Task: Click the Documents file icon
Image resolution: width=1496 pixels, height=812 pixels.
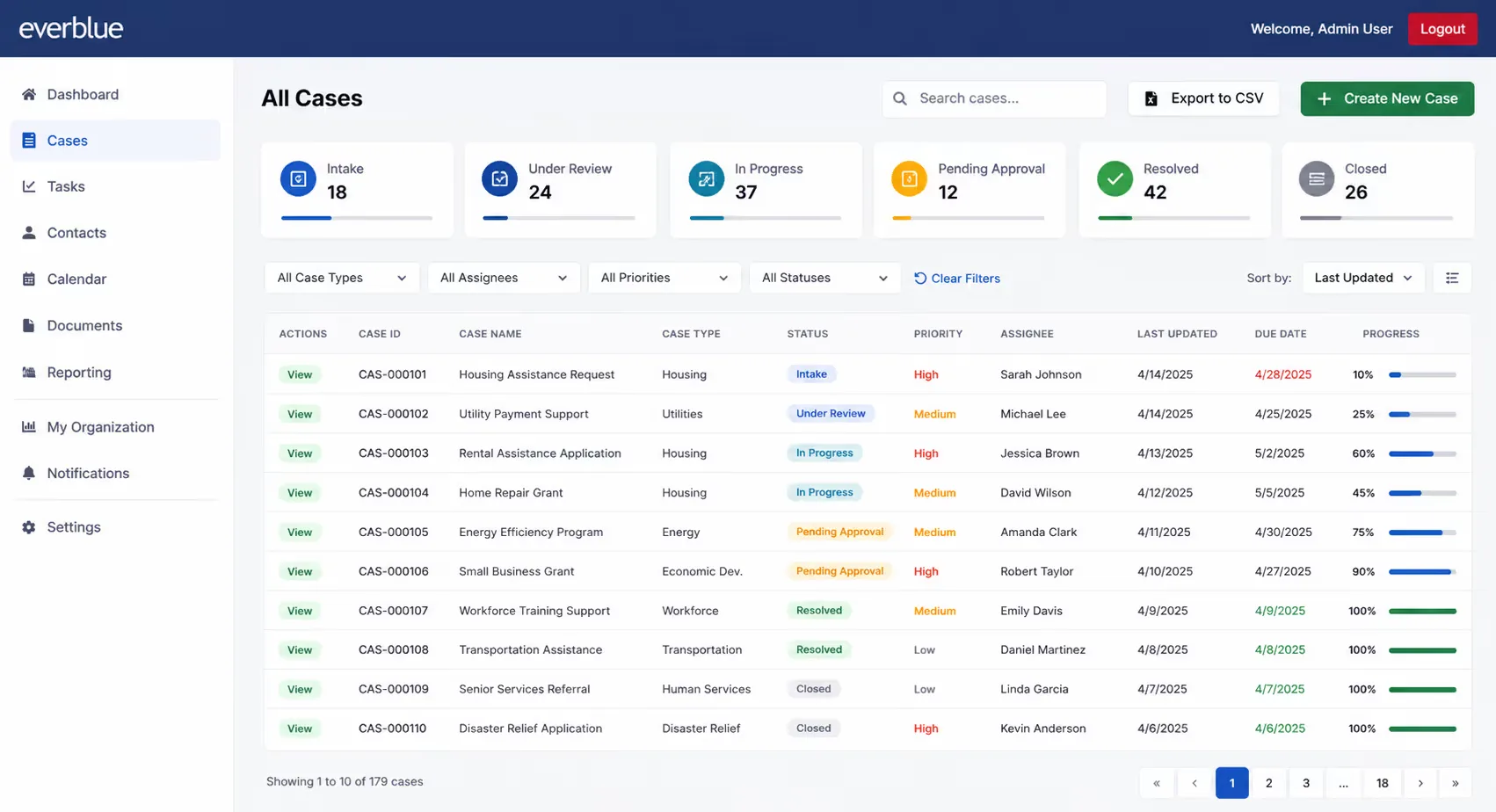Action: click(x=29, y=325)
